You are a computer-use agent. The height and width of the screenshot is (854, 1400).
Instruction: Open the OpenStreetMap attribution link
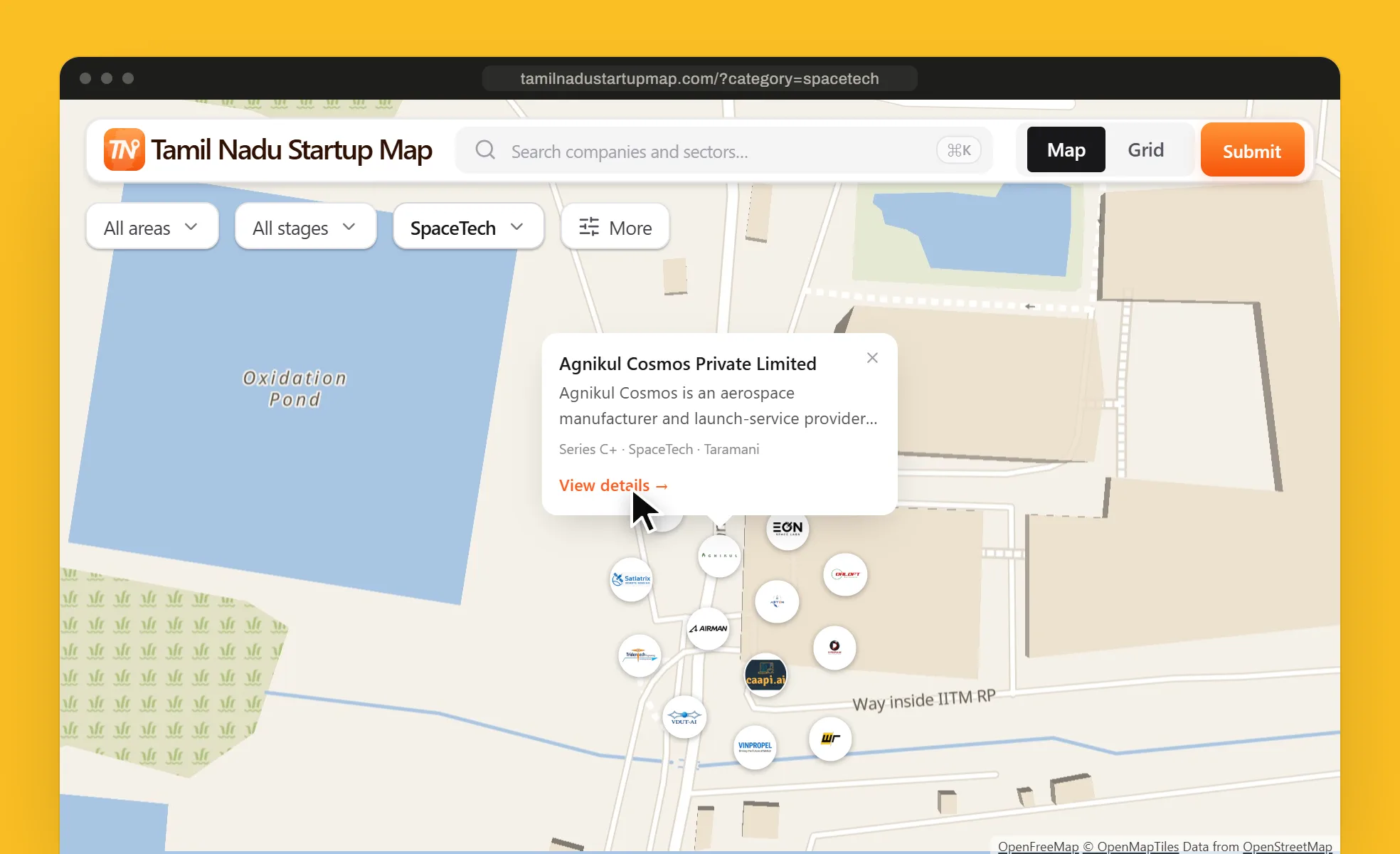click(1287, 846)
